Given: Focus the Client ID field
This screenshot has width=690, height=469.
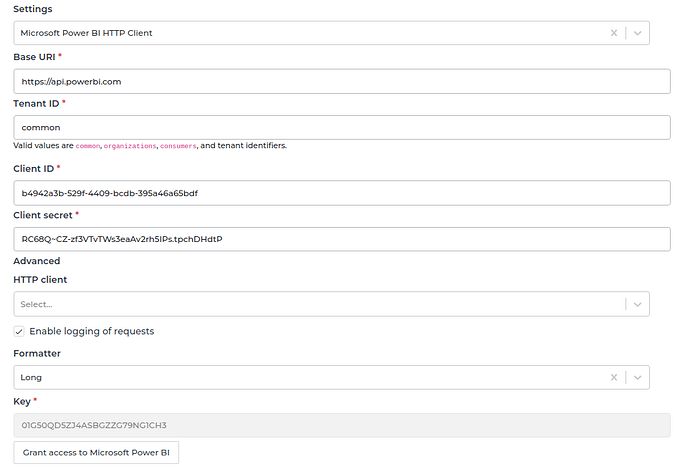Looking at the screenshot, I should click(x=342, y=193).
